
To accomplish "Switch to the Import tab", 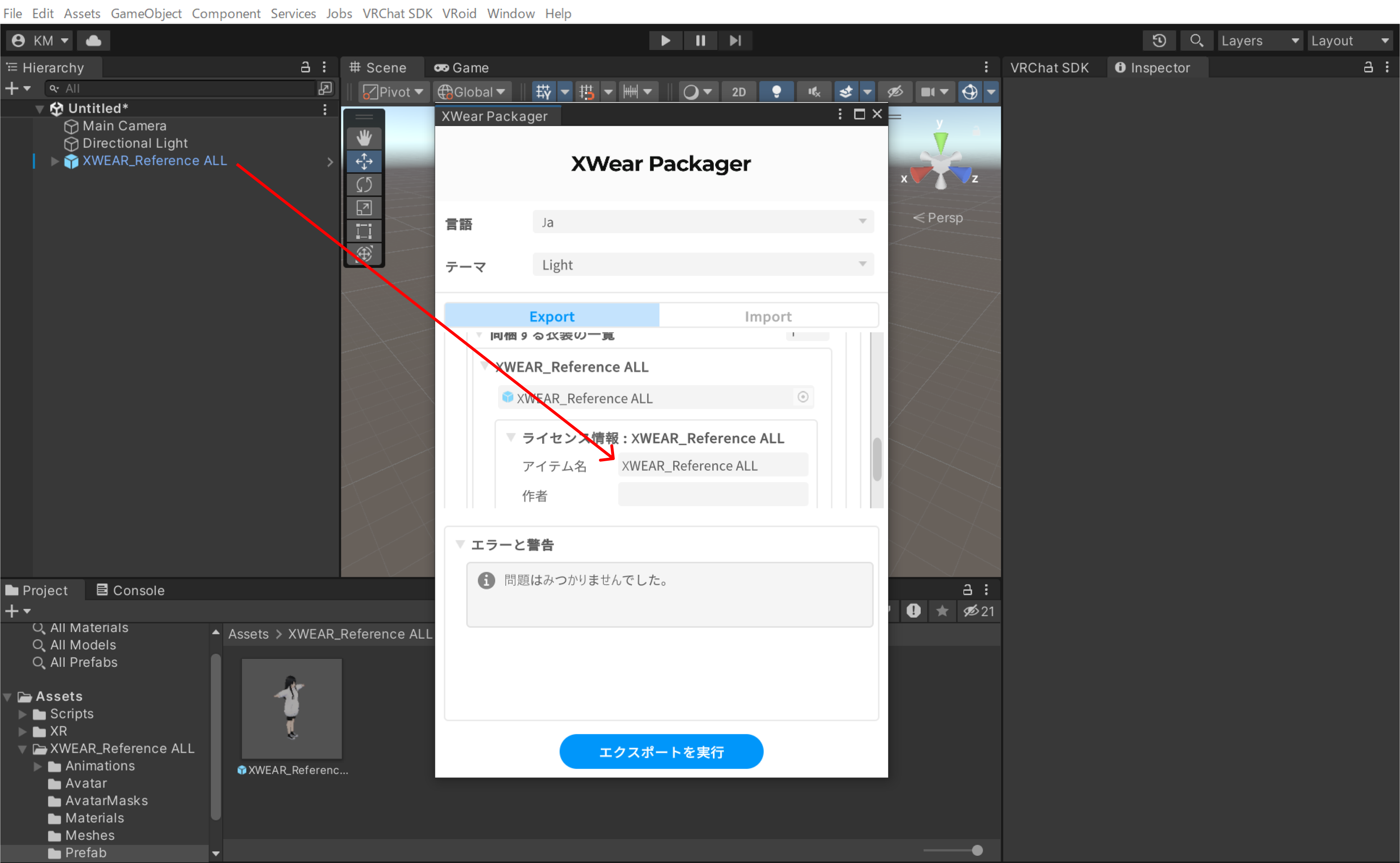I will tap(768, 316).
